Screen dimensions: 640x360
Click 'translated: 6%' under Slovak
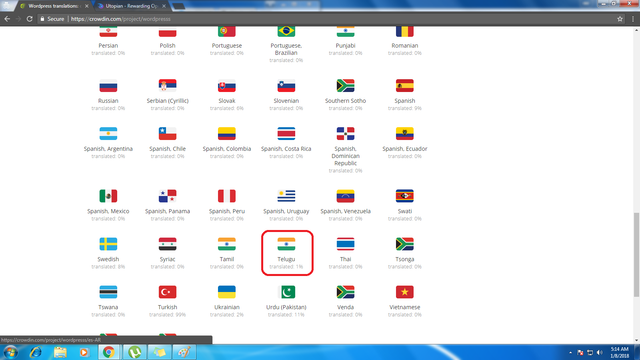[227, 108]
